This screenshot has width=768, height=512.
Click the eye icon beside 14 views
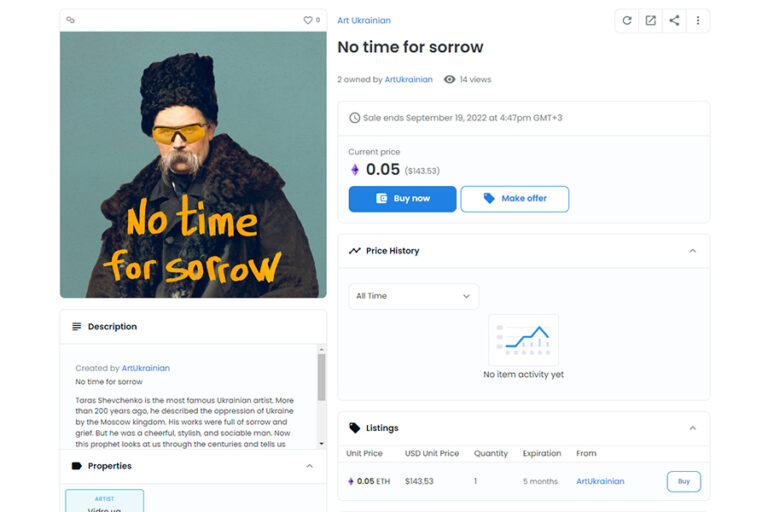coord(449,79)
